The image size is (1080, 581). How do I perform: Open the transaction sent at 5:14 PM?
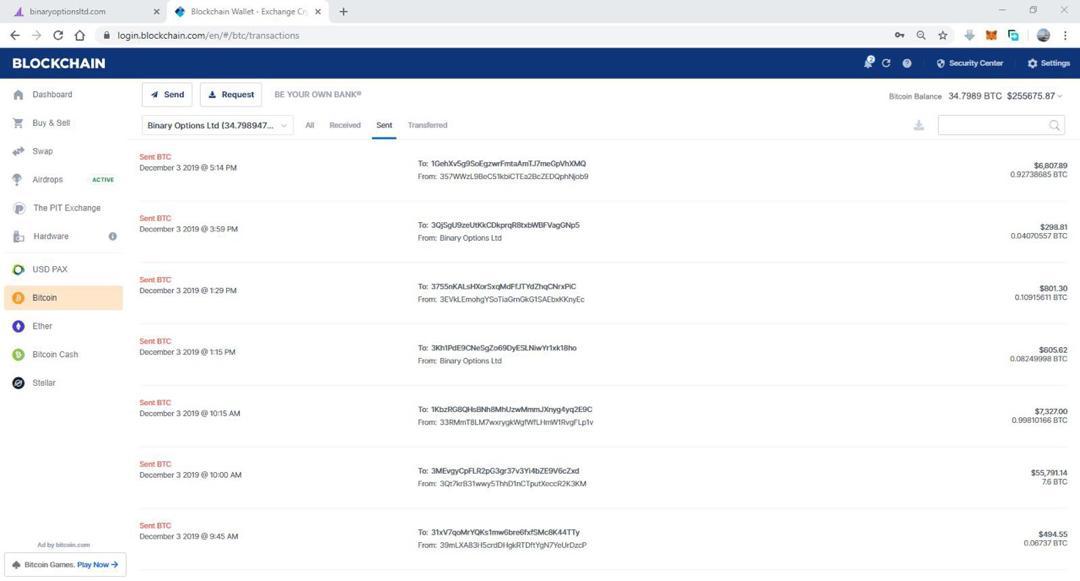pyautogui.click(x=603, y=170)
